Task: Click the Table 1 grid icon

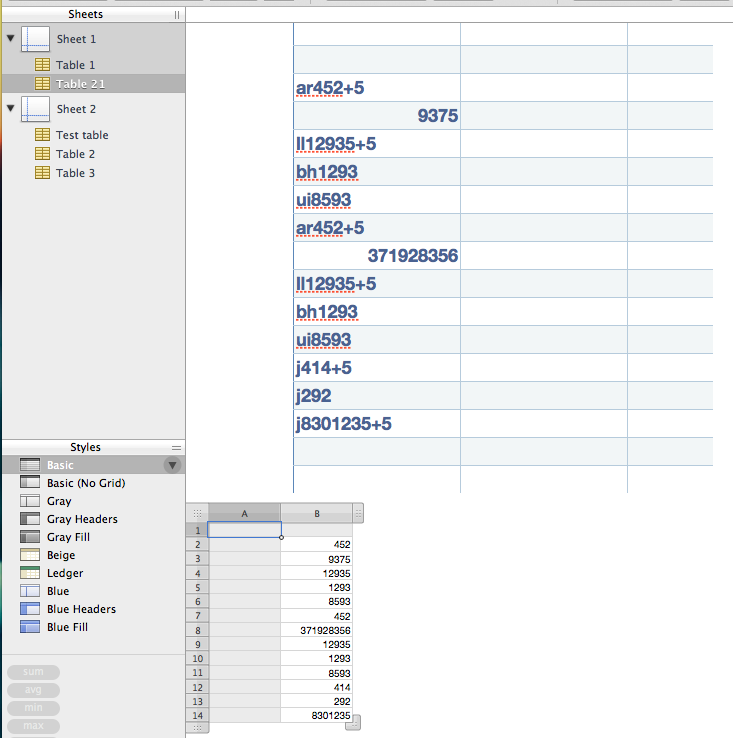Action: [42, 64]
